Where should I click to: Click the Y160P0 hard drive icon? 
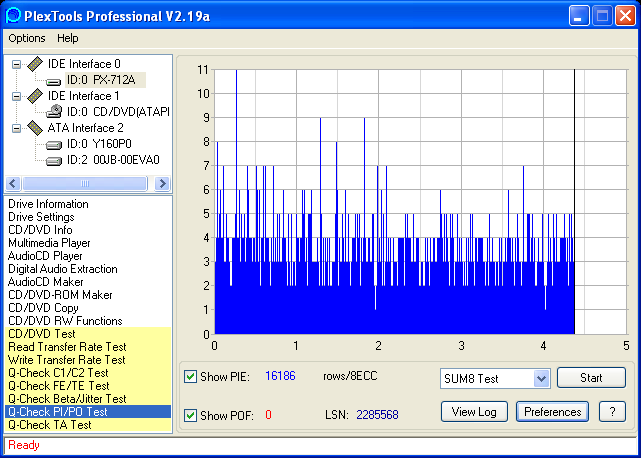point(54,145)
